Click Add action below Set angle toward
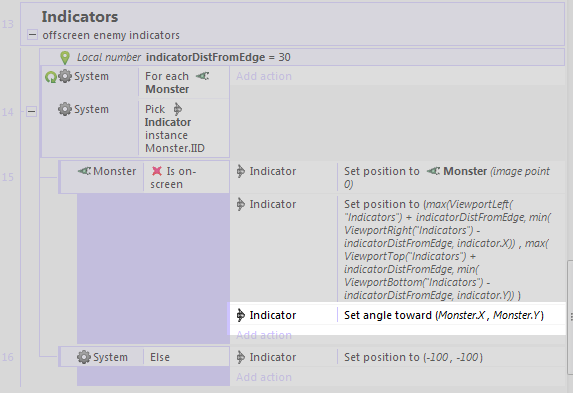This screenshot has width=573, height=393. point(264,335)
